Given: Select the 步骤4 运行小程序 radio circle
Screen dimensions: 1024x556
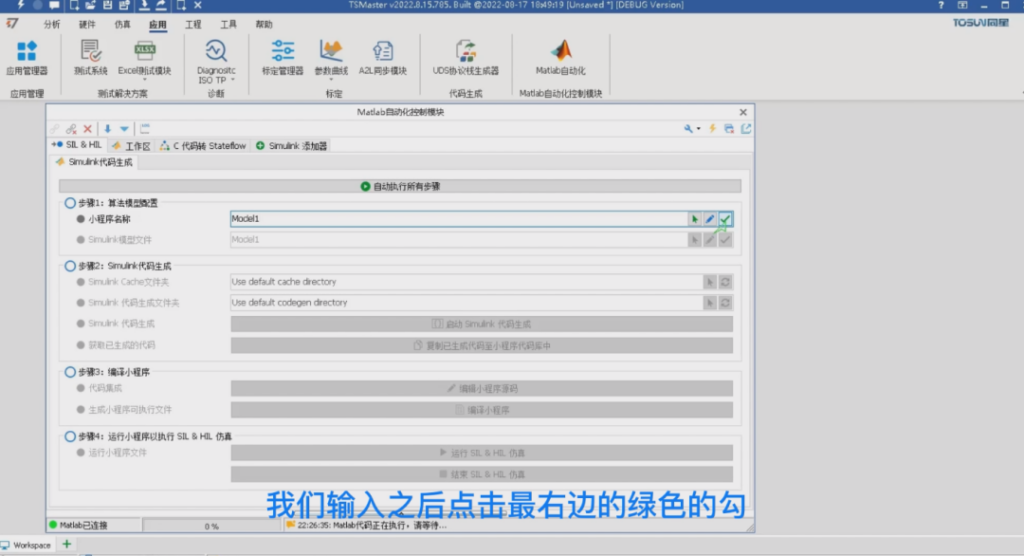Looking at the screenshot, I should tap(70, 436).
